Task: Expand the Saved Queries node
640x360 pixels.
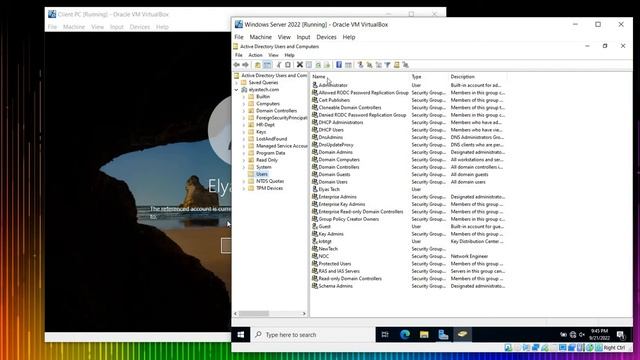Action: (237, 82)
